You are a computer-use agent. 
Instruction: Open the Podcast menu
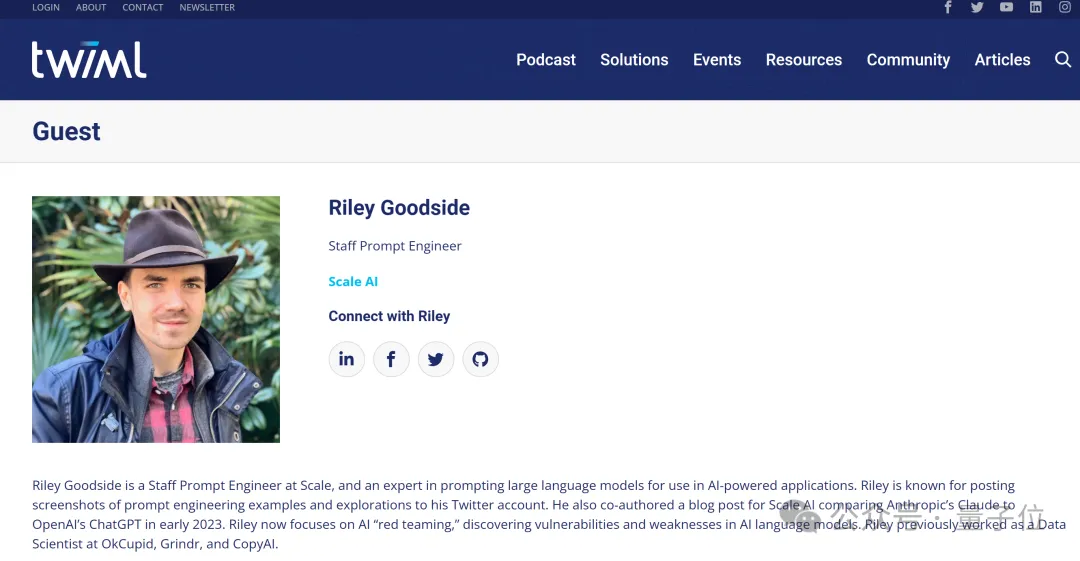click(546, 60)
